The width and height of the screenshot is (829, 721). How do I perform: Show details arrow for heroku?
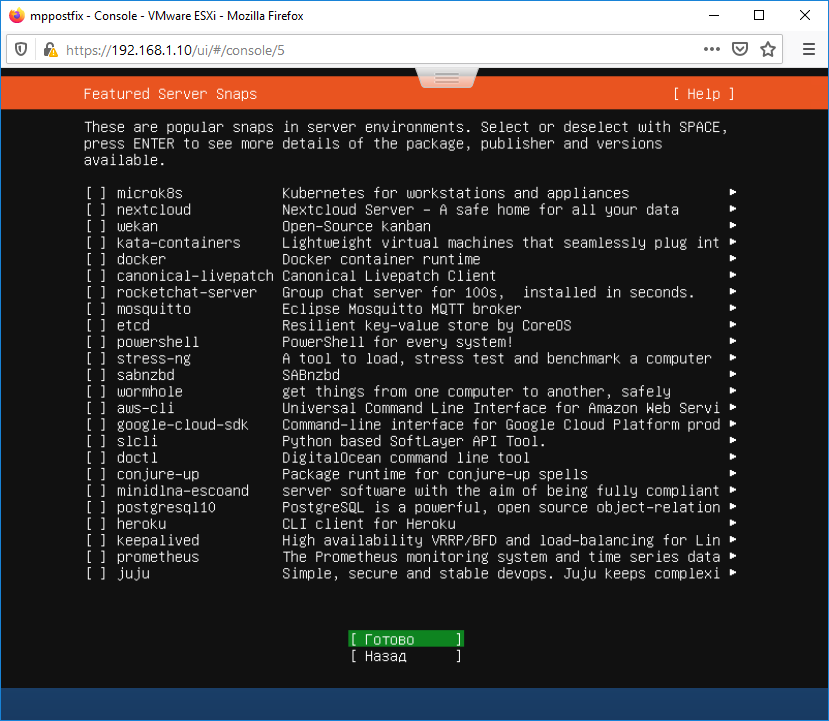click(733, 523)
